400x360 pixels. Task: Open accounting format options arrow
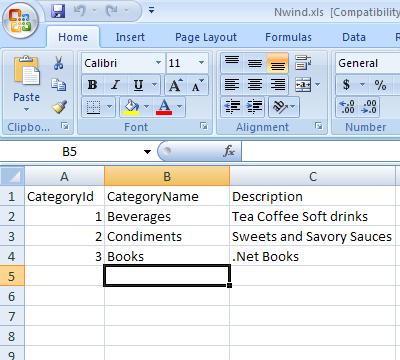[x=362, y=85]
